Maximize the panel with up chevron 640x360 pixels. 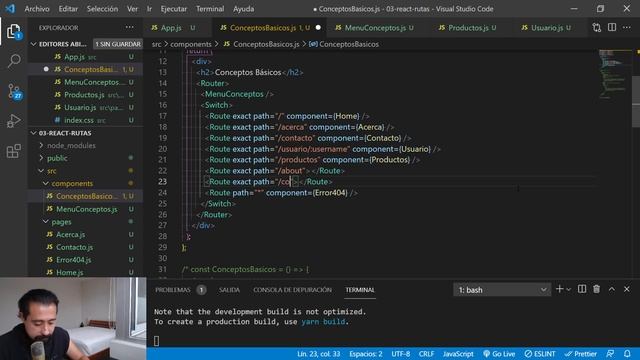pyautogui.click(x=612, y=289)
